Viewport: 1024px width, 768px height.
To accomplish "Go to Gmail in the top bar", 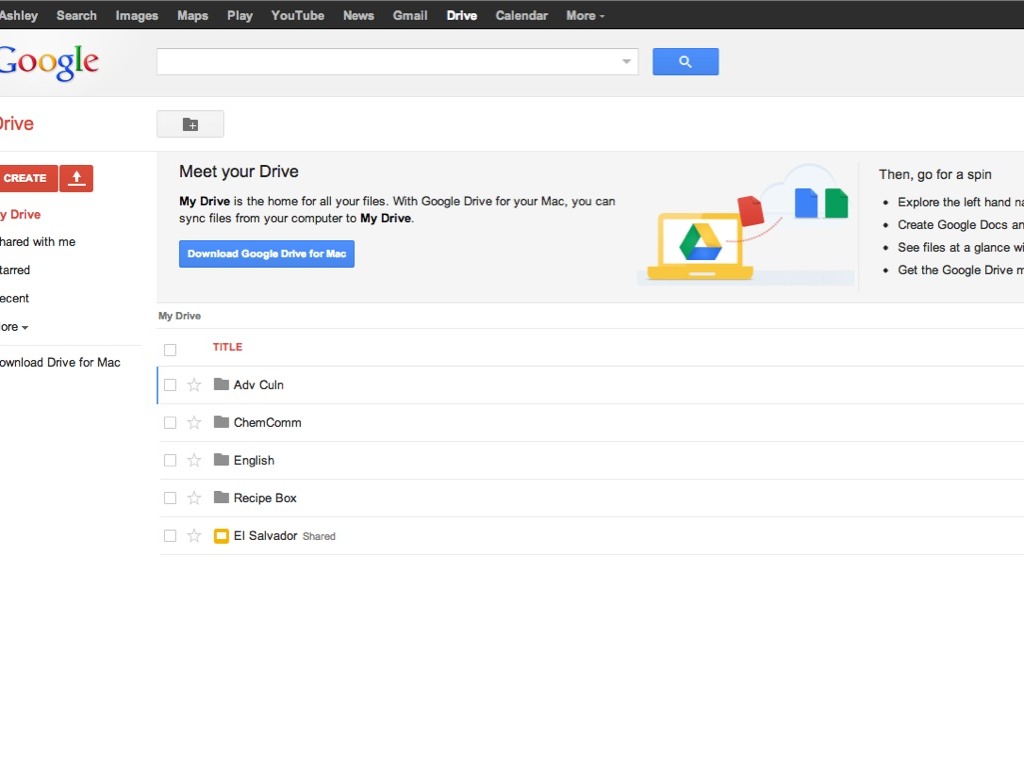I will (410, 15).
